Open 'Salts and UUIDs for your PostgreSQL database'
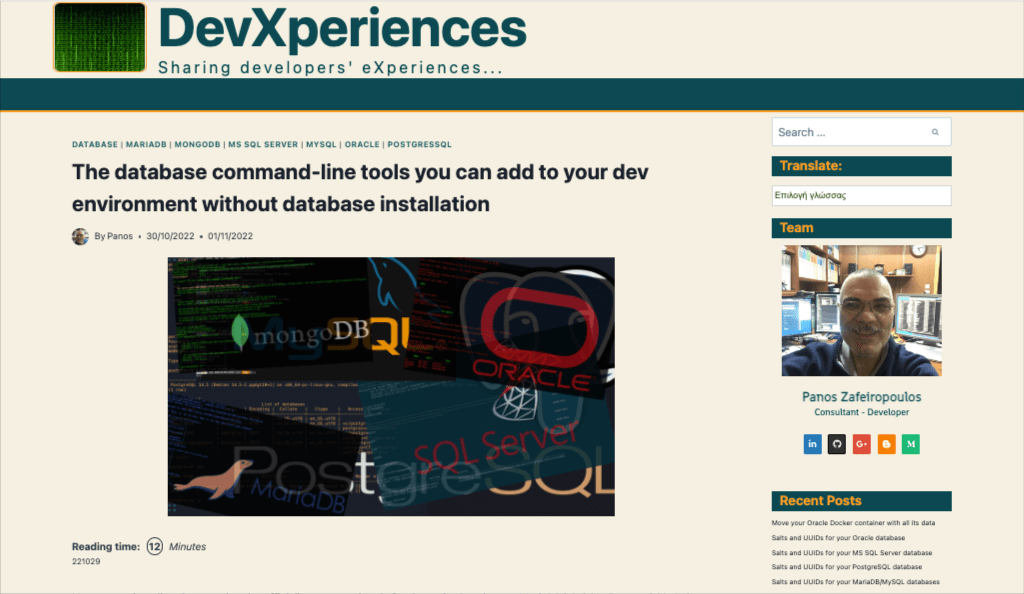The image size is (1024, 594). [x=846, y=567]
